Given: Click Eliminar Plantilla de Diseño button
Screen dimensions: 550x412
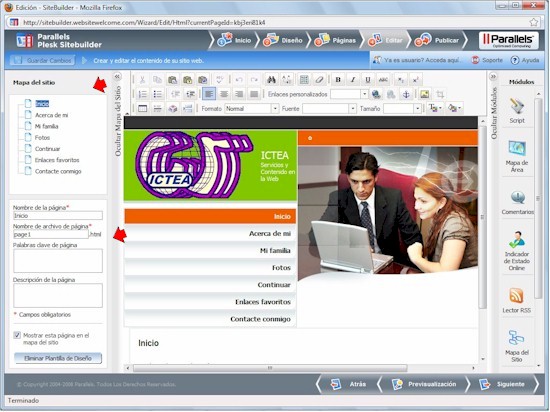Looking at the screenshot, I should (x=58, y=358).
